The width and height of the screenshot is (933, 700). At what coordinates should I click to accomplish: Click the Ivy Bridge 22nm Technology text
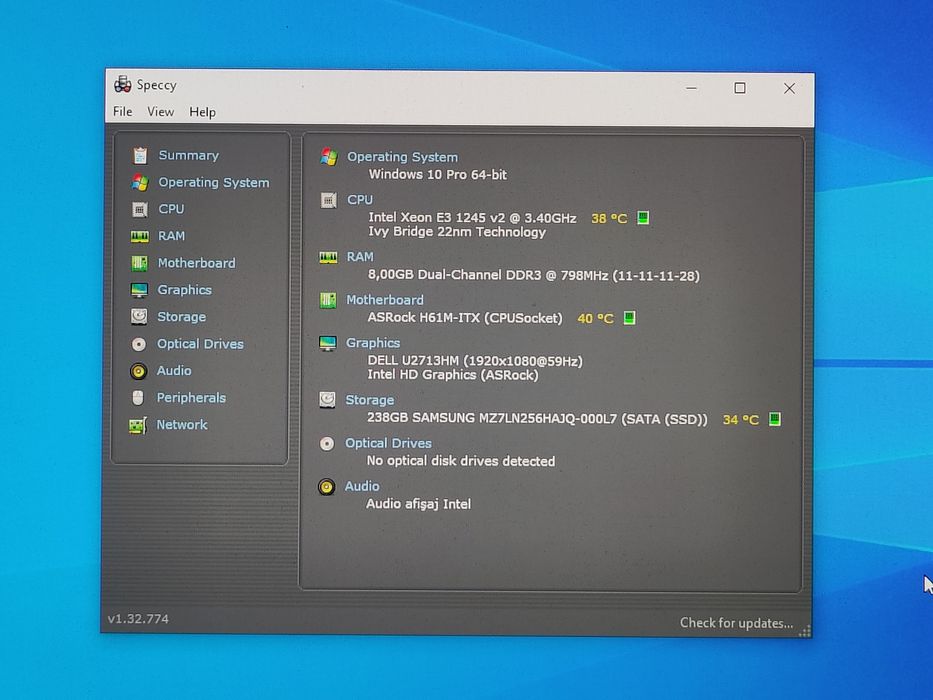pyautogui.click(x=456, y=232)
